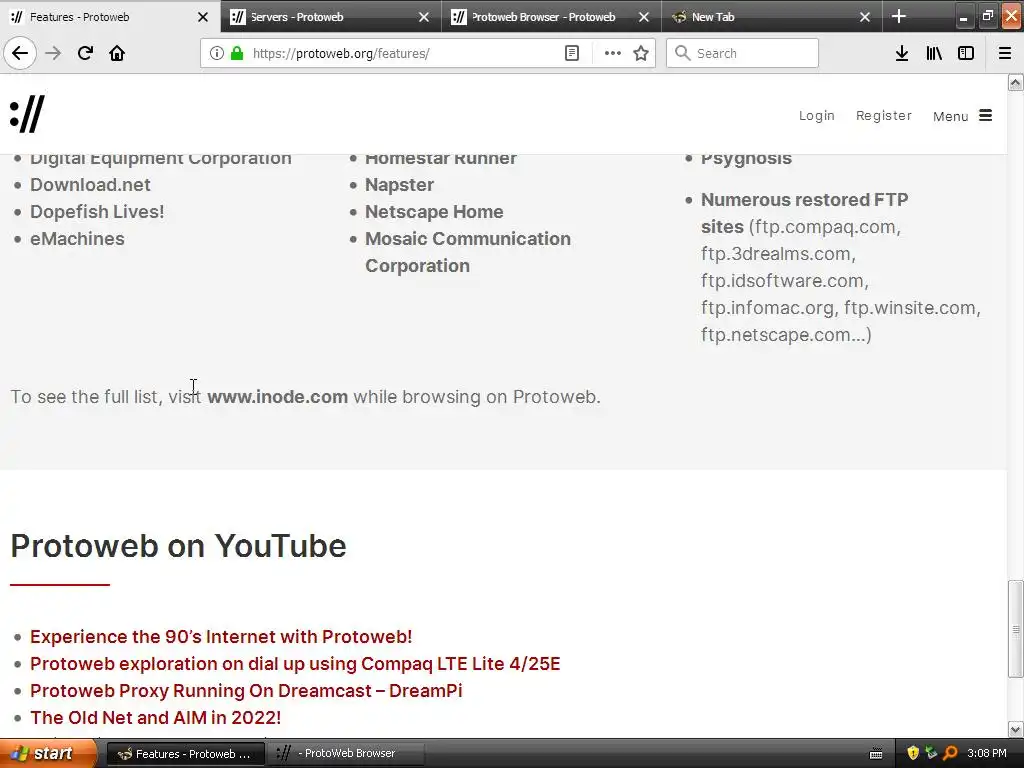Click the network connection tray icon
The image size is (1024, 768).
[931, 754]
